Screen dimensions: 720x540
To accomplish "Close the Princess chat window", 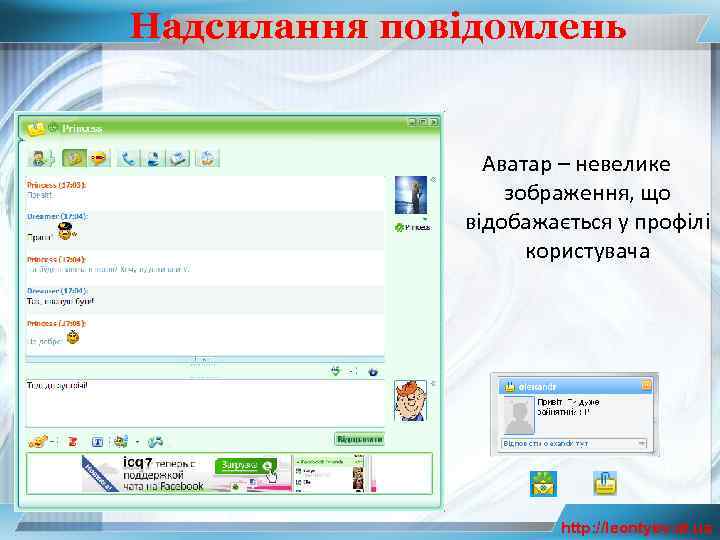I will click(x=433, y=122).
